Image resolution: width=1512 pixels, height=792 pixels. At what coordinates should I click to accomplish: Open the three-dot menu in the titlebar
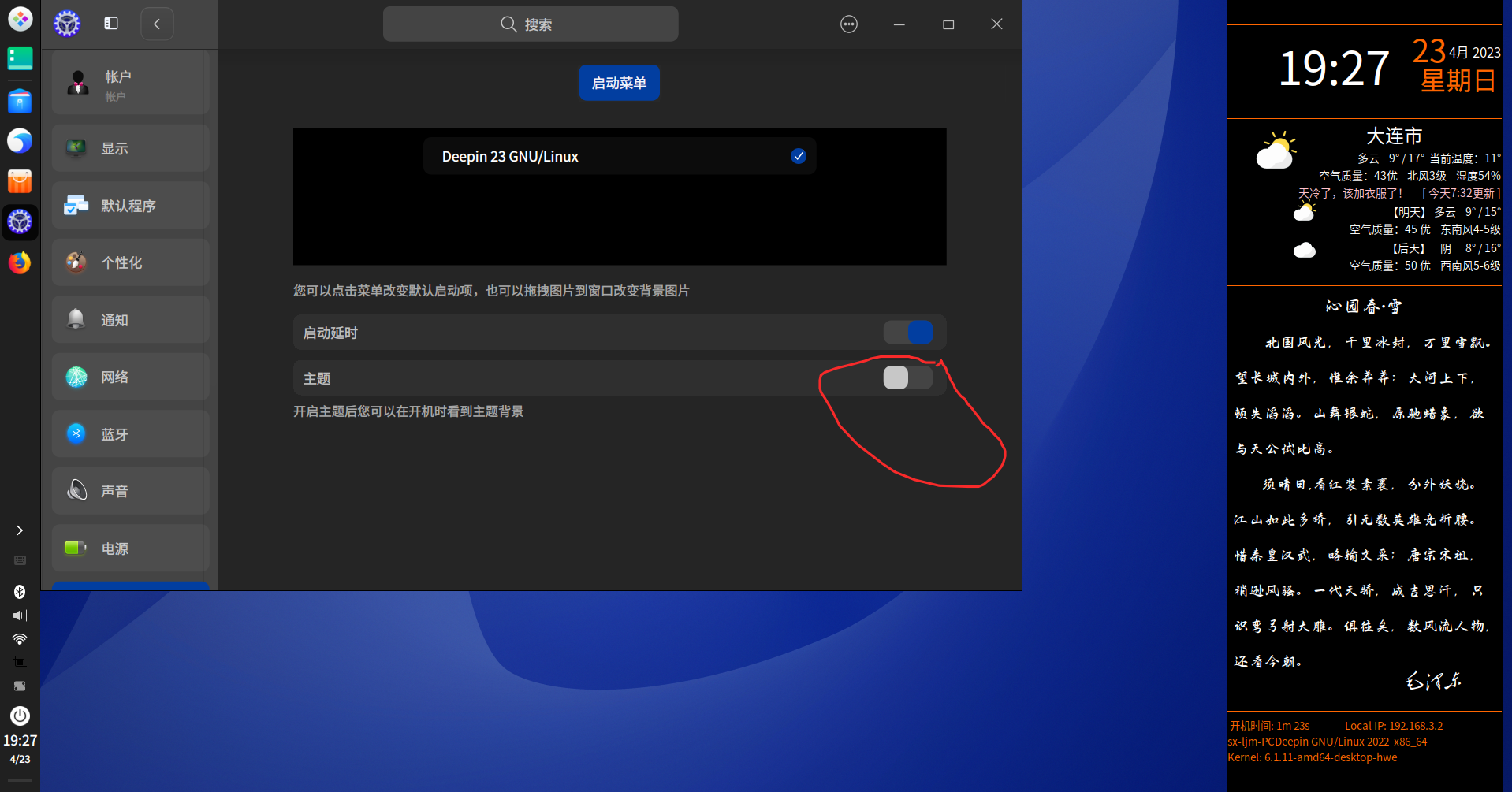click(x=848, y=24)
